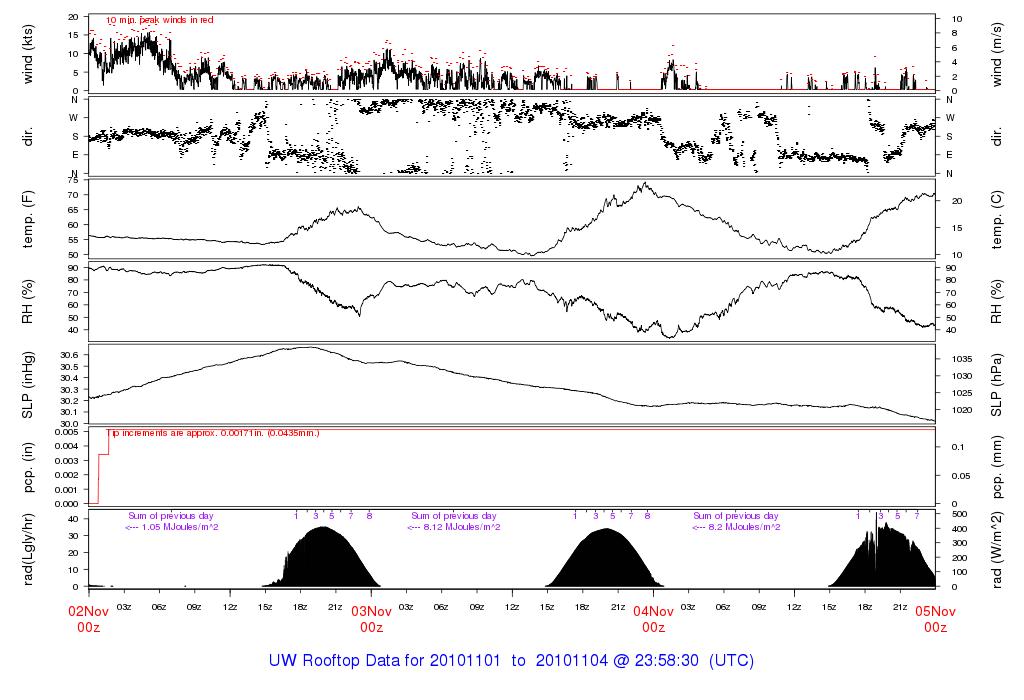The height and width of the screenshot is (700, 1024).
Task: Click the "UW Rooftop Data for 20101101" title
Action: pos(385,661)
